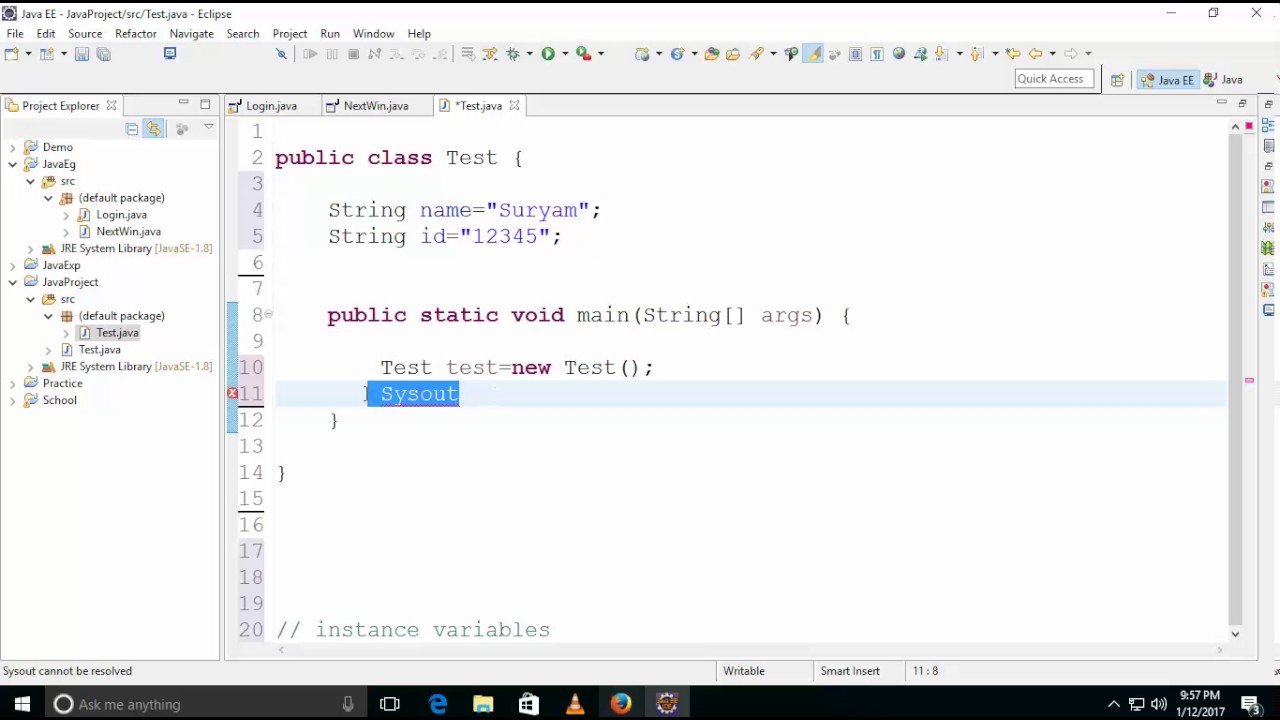Viewport: 1280px width, 720px height.
Task: Click the Open Web Browser globe icon
Action: coord(898,54)
